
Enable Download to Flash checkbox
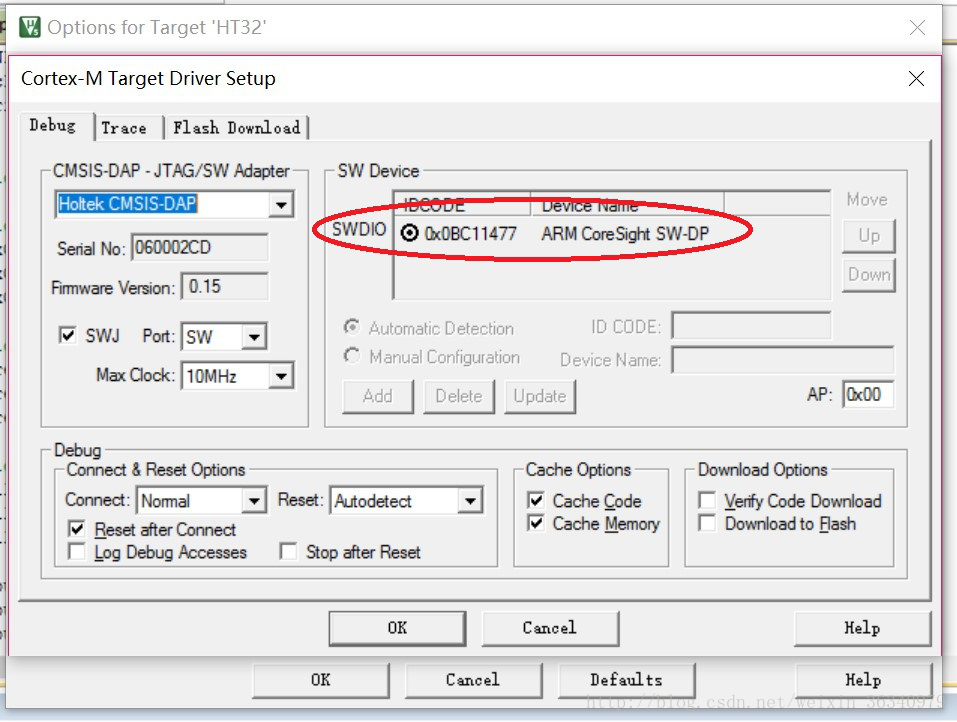click(707, 523)
